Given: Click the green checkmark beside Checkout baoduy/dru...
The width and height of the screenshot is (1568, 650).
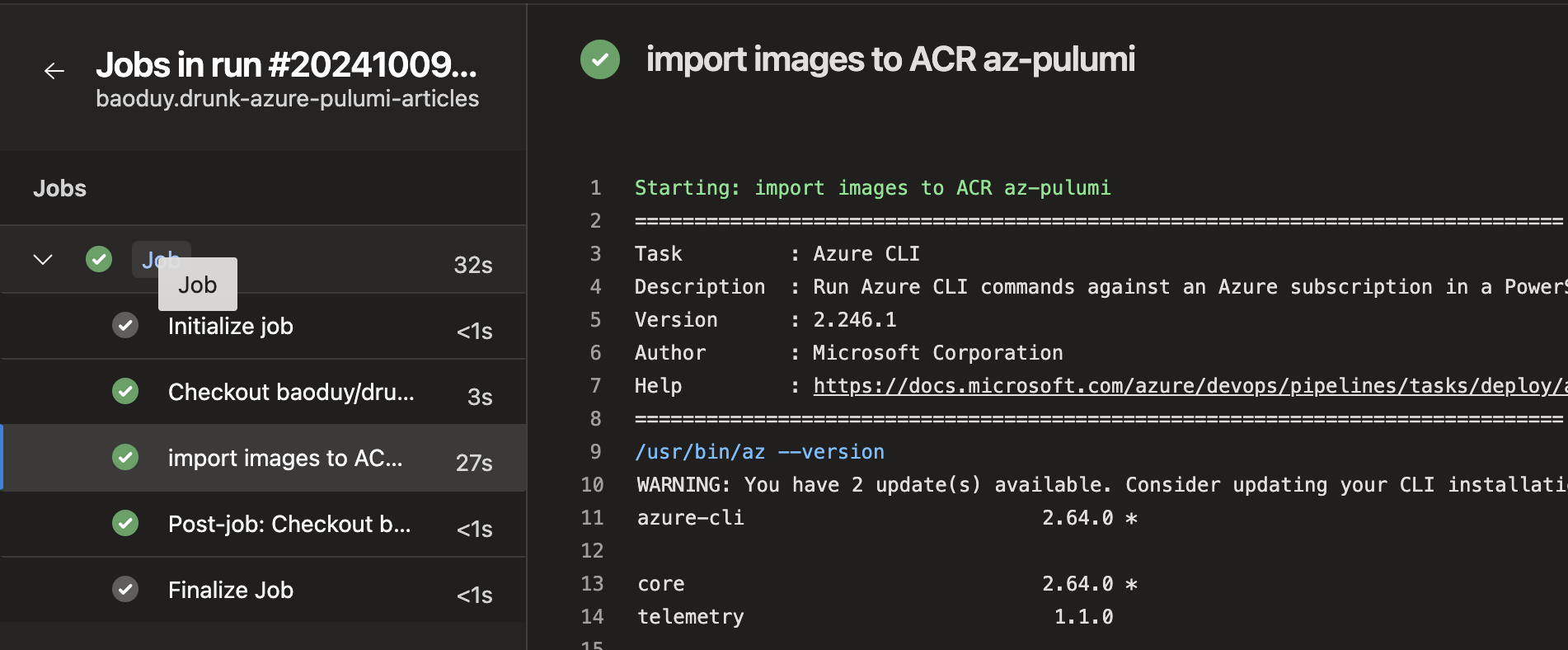Looking at the screenshot, I should (x=125, y=391).
